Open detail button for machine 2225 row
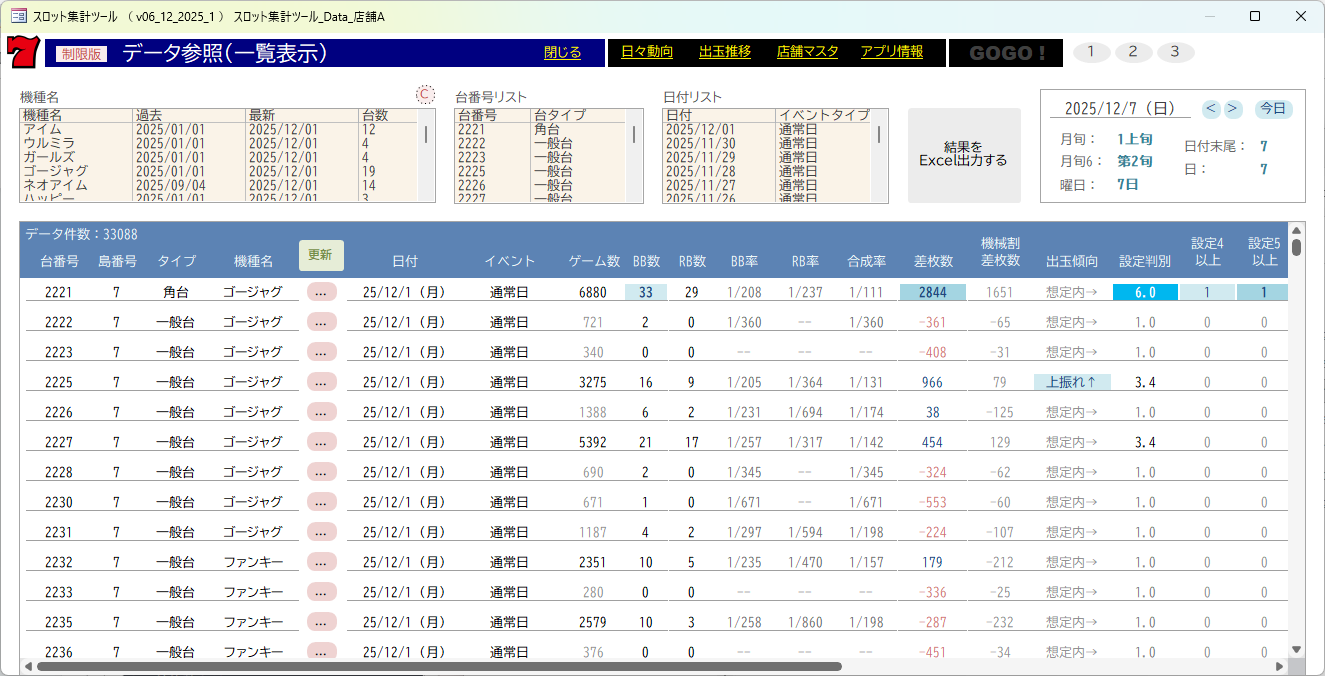The width and height of the screenshot is (1325, 676). coord(321,382)
